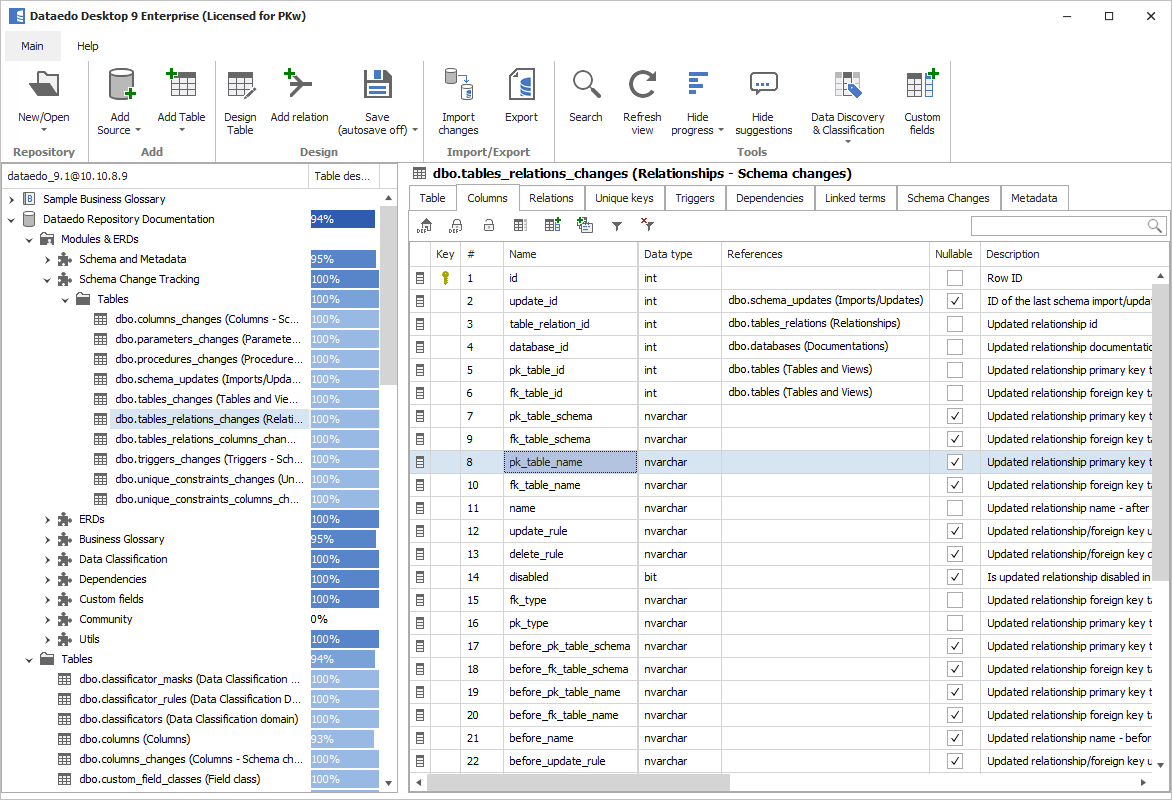Uncheck Nullable for the update_id column

(954, 300)
